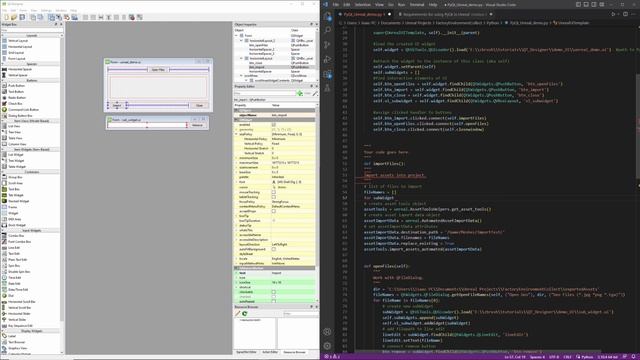Click the green reload icon in Resource Browser
The image size is (640, 360).
point(245,313)
